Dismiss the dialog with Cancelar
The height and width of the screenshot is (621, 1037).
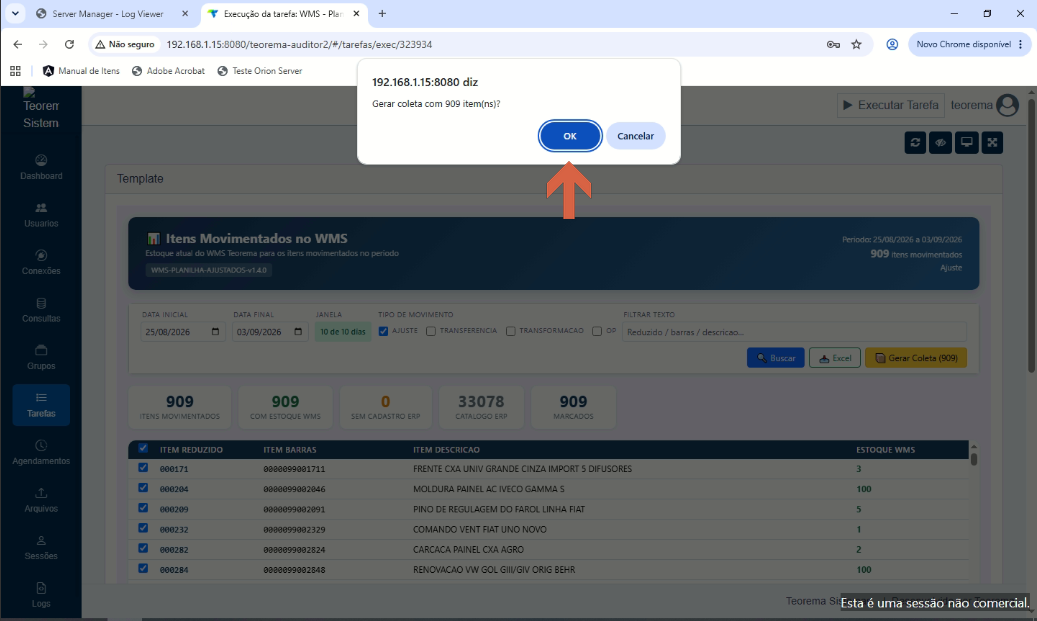point(635,136)
